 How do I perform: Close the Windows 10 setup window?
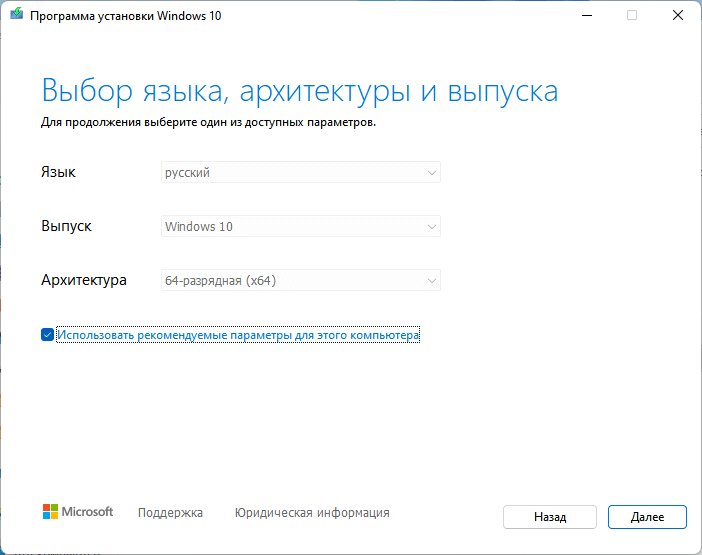678,16
